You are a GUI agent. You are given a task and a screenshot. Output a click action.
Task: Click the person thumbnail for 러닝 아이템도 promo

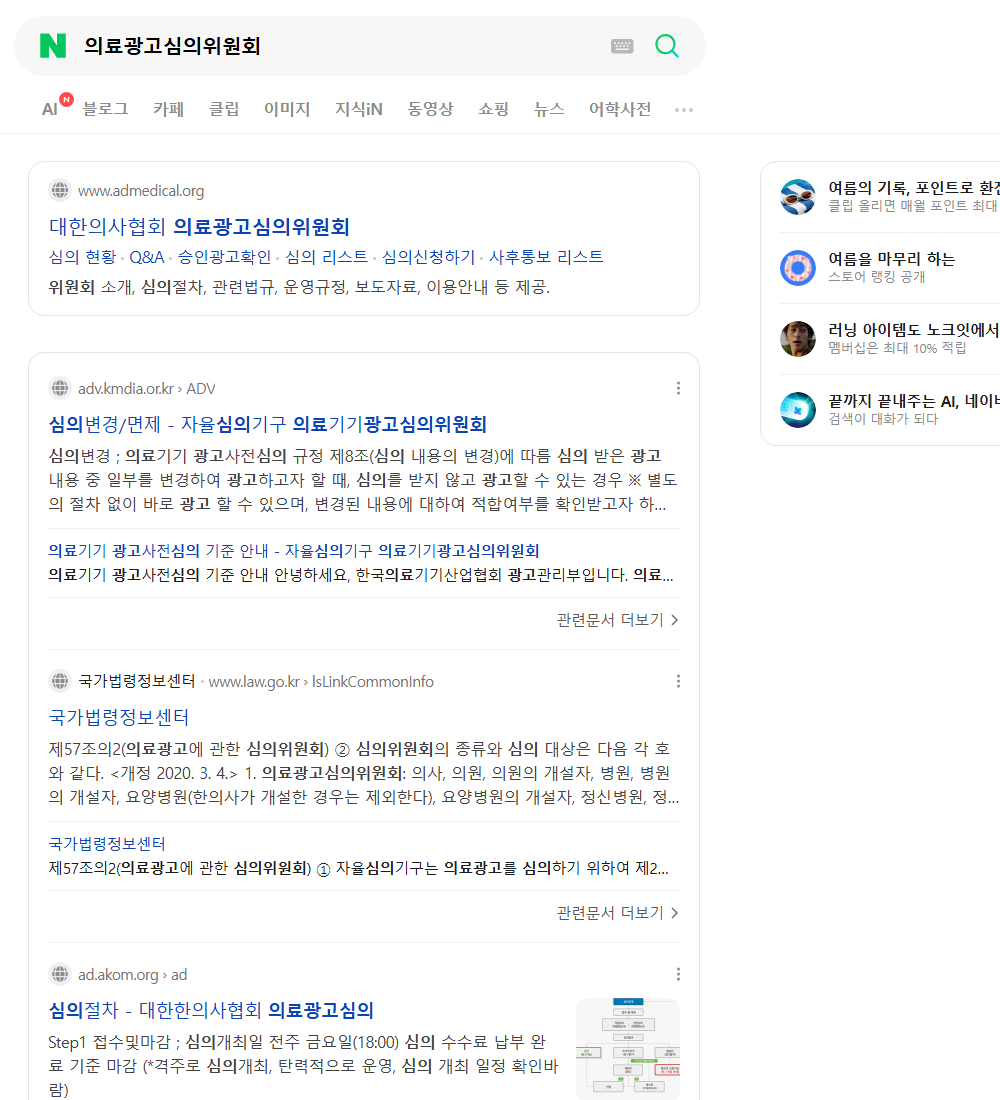pos(798,339)
